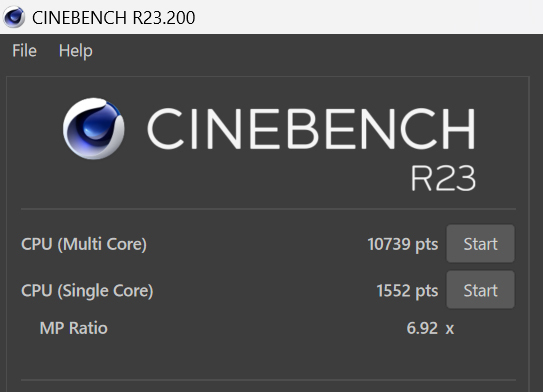The height and width of the screenshot is (392, 543).
Task: Start the CPU Single Core benchmark
Action: click(x=480, y=290)
